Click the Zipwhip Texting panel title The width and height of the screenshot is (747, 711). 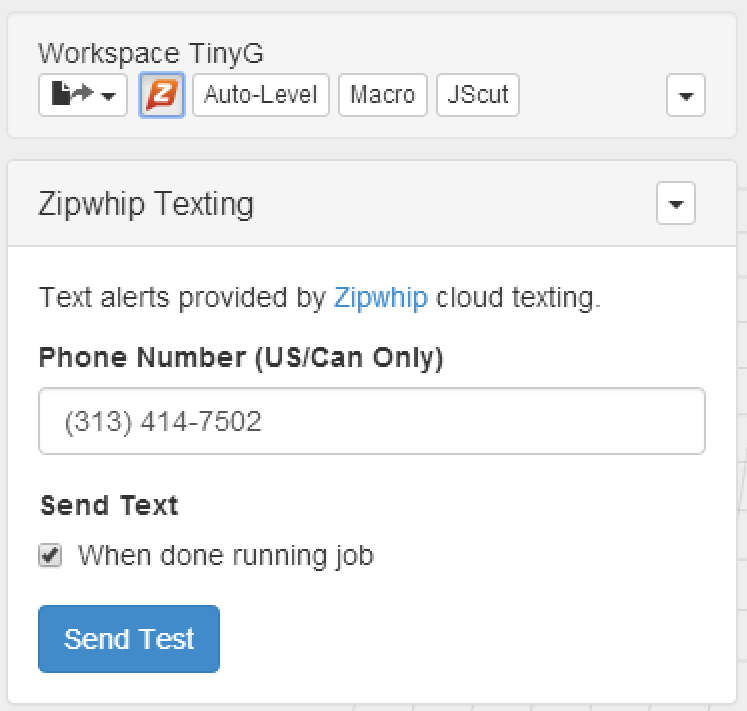[146, 204]
